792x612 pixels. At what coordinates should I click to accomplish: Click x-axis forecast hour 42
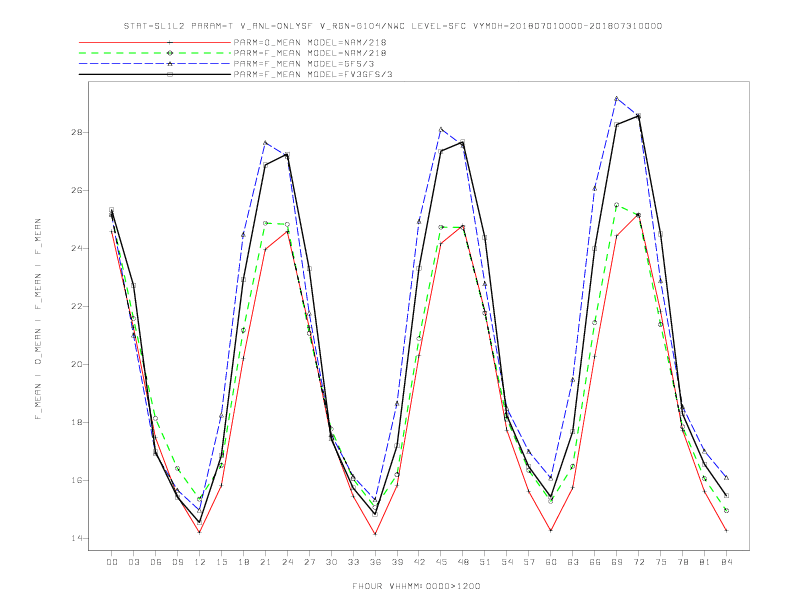pos(419,562)
